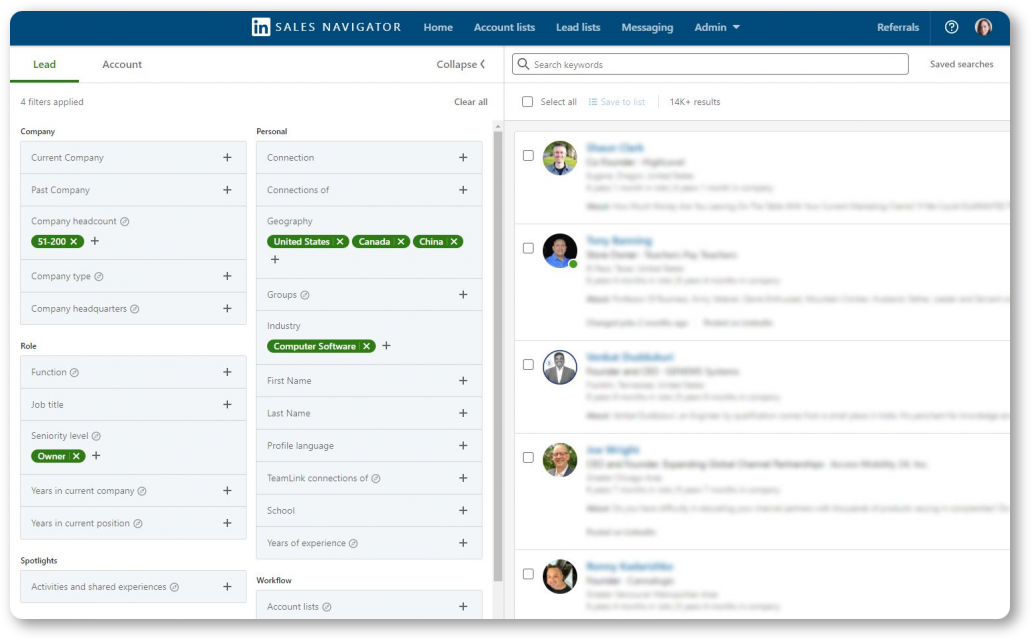Image resolution: width=1032 pixels, height=640 pixels.
Task: Show info for Account lists filter
Action: [x=326, y=607]
